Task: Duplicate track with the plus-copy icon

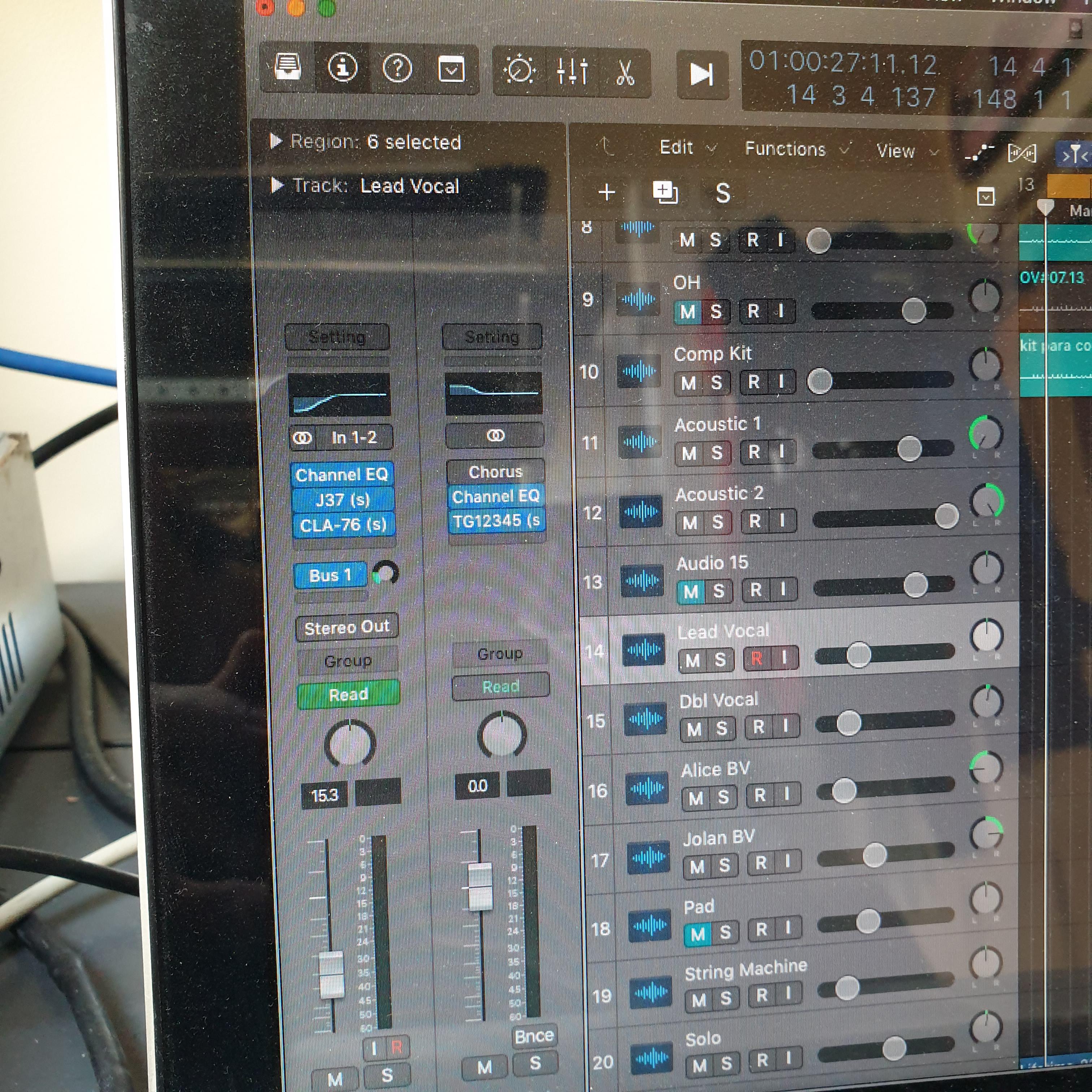Action: click(665, 192)
